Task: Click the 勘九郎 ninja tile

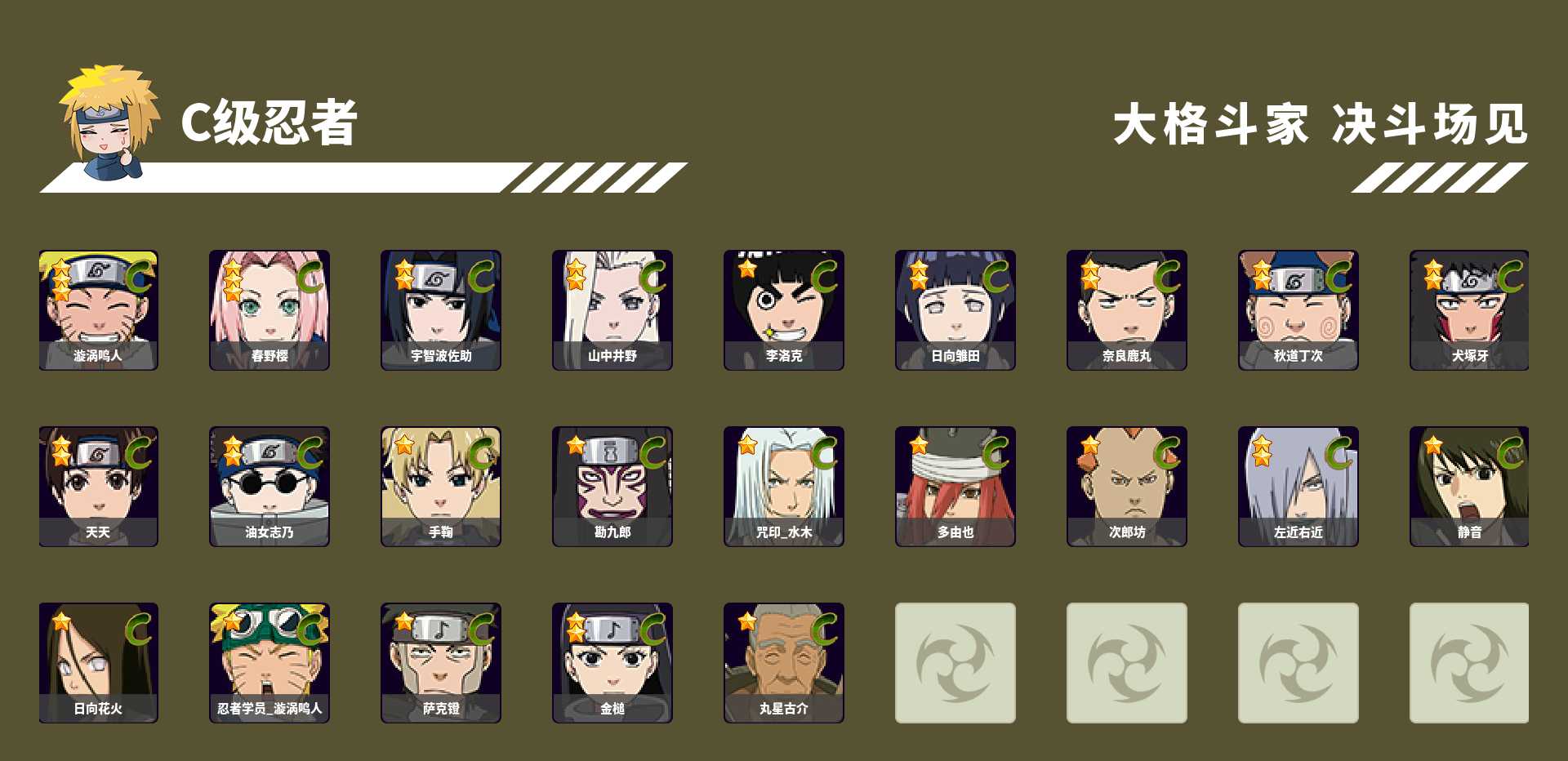Action: pos(612,487)
